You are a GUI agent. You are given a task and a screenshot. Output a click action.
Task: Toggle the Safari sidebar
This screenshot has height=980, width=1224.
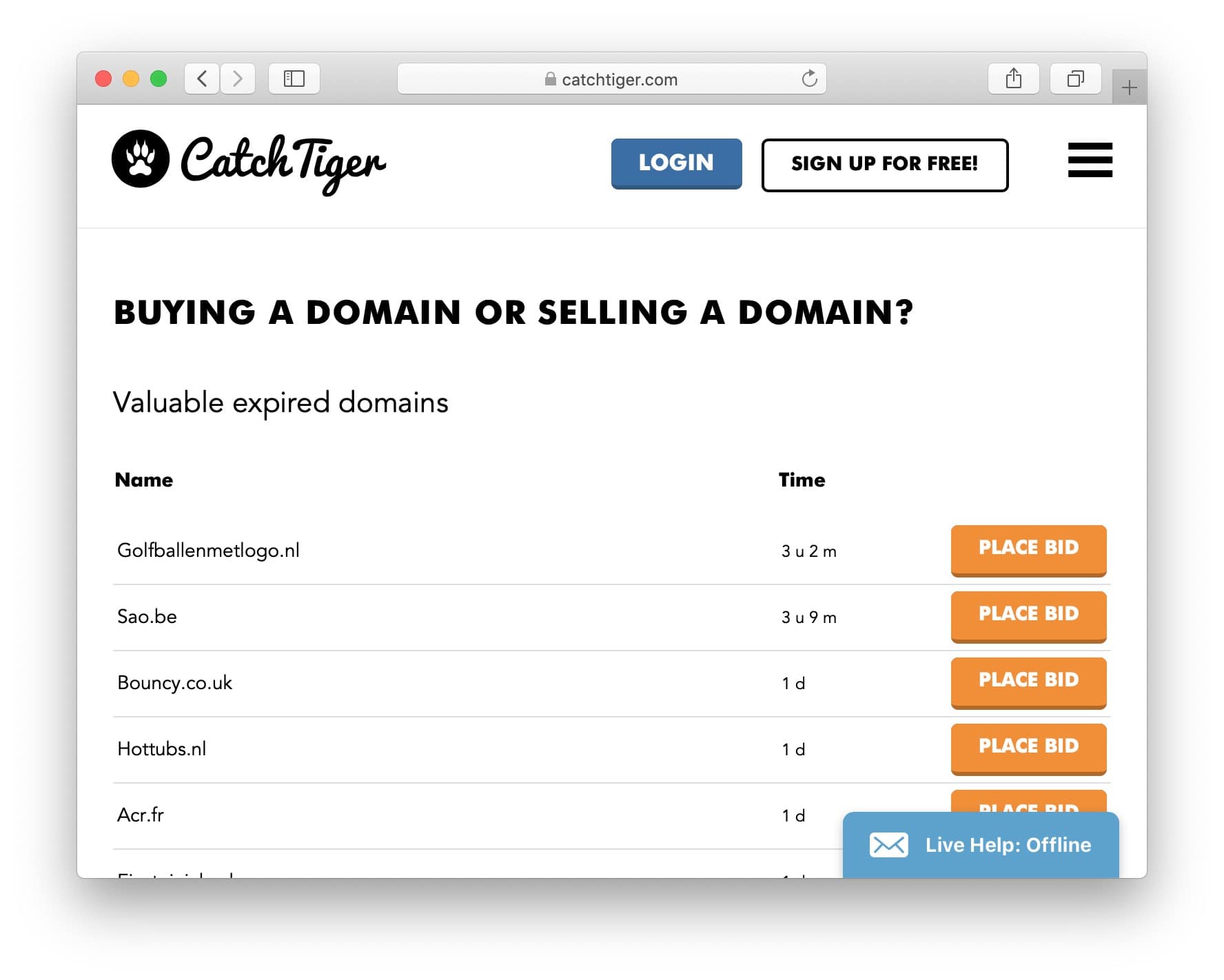pos(294,78)
